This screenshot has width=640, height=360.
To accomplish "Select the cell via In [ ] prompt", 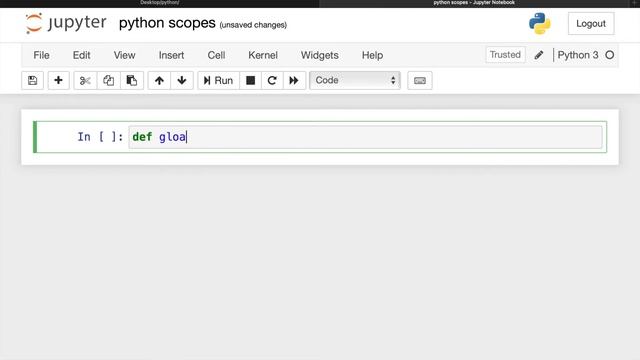I will click(x=100, y=137).
